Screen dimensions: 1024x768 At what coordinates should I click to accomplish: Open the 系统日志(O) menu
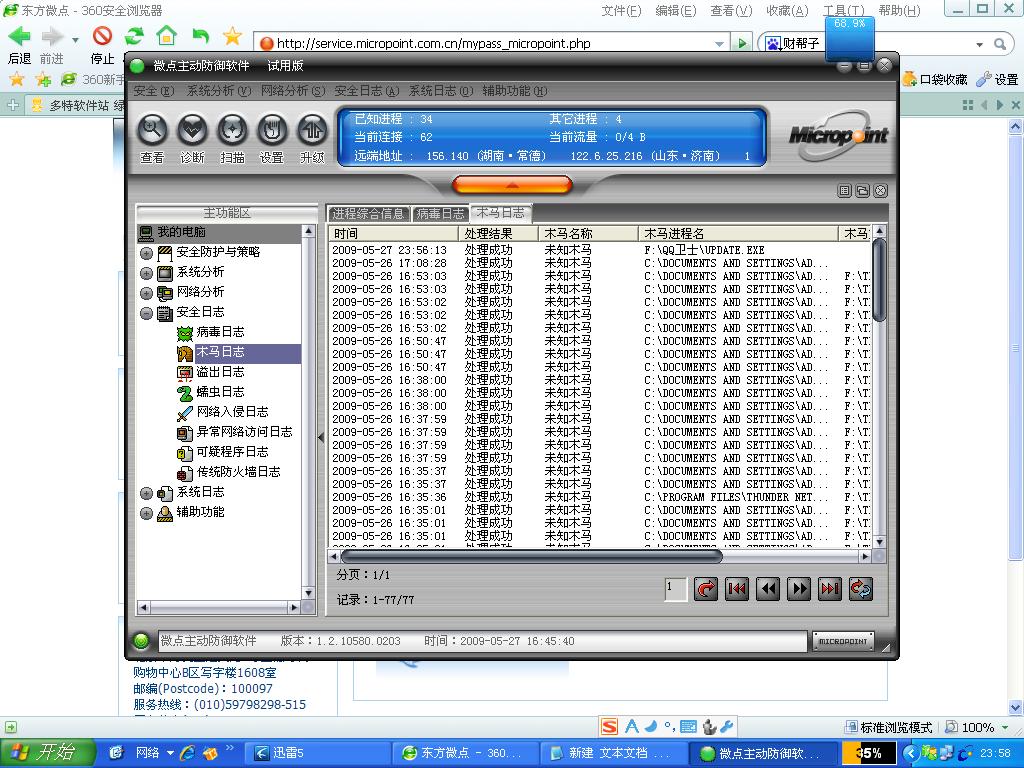click(440, 91)
